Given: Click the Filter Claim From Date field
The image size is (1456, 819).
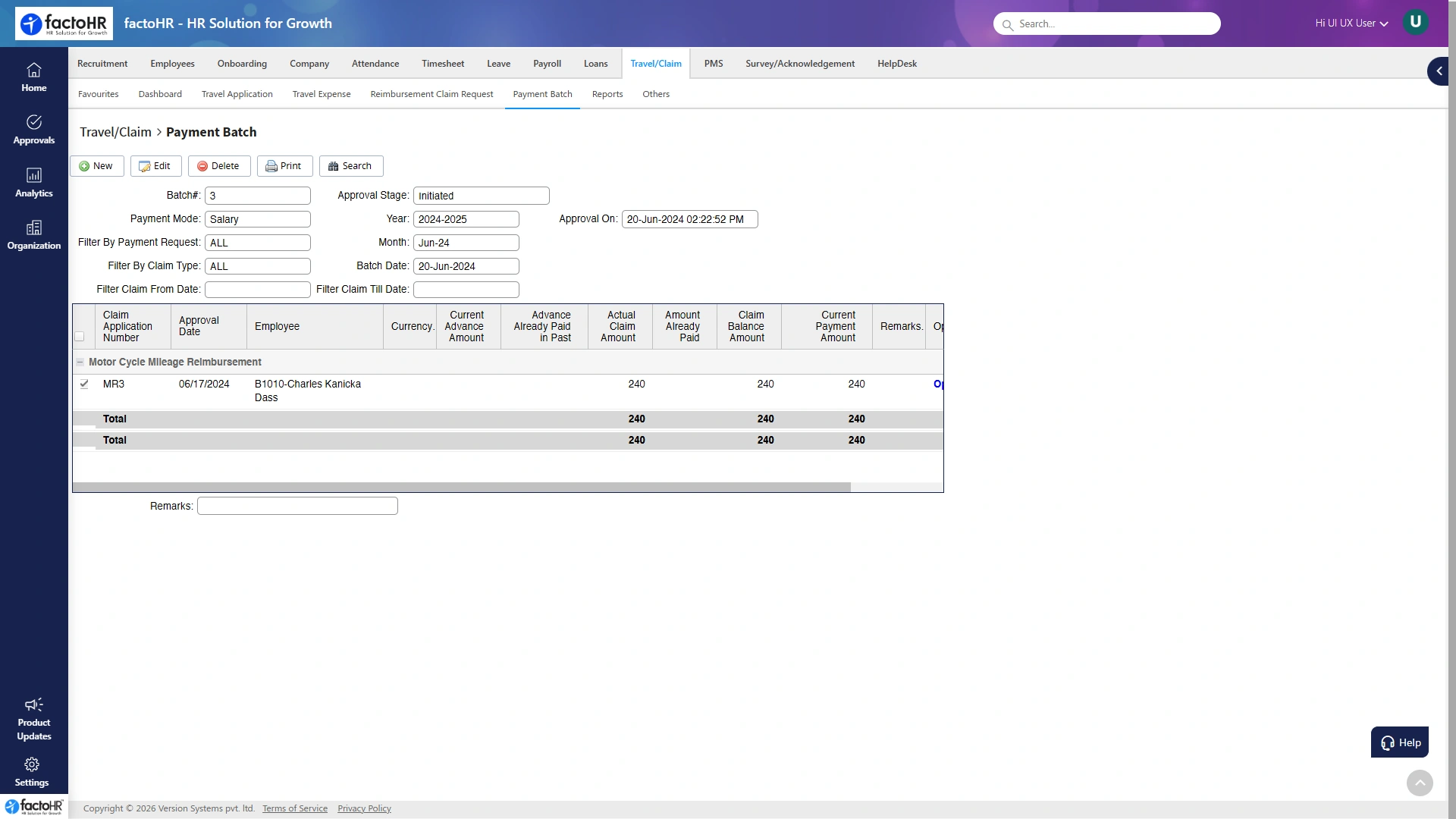Looking at the screenshot, I should [x=258, y=290].
